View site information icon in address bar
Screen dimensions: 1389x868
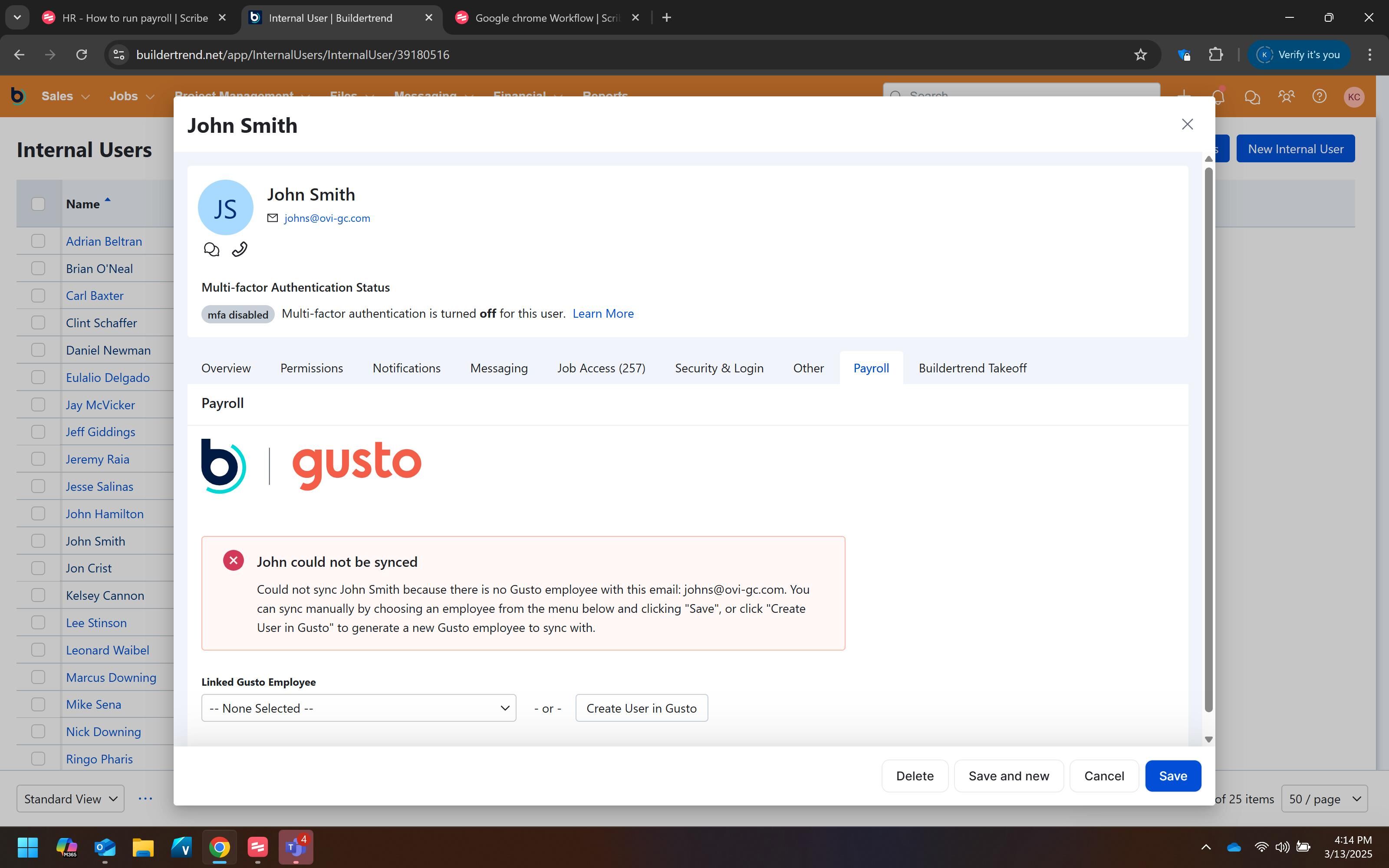[x=119, y=55]
